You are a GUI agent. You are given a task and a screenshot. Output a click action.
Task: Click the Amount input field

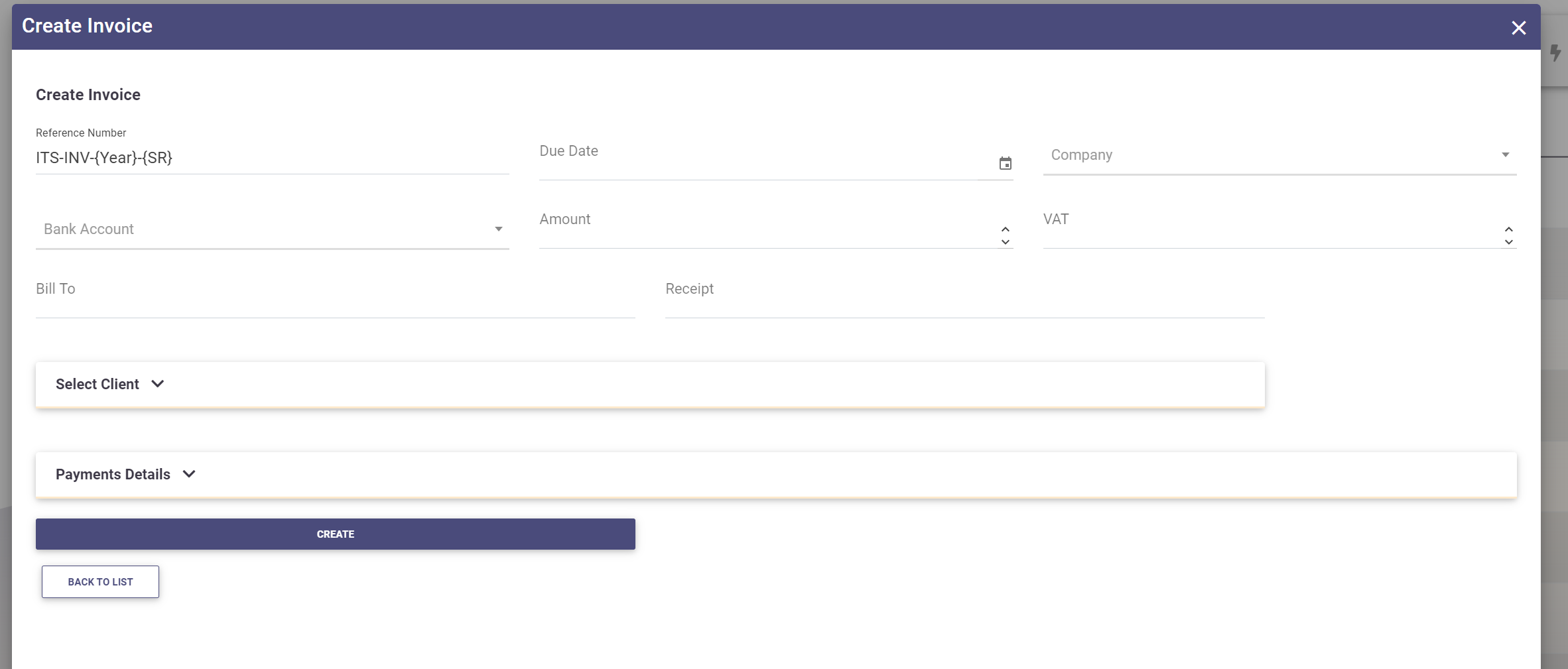tap(763, 233)
